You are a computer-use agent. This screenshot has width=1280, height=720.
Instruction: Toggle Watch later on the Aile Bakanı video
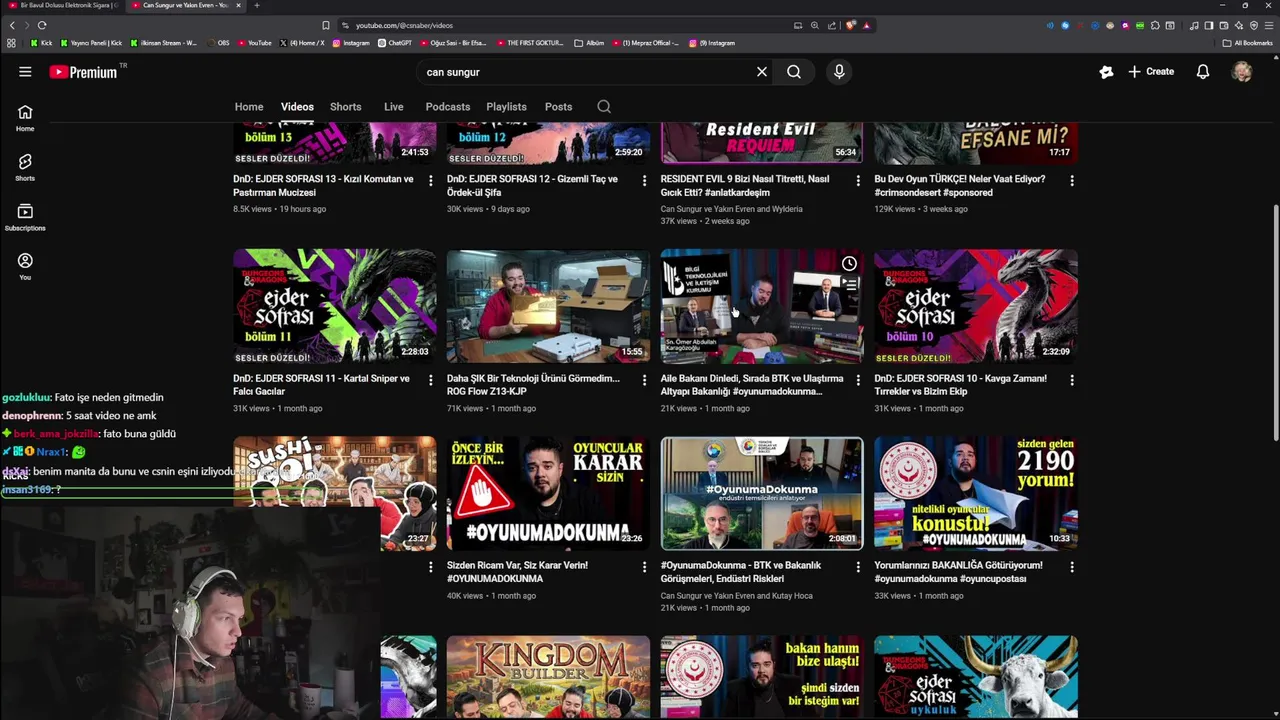click(x=849, y=264)
